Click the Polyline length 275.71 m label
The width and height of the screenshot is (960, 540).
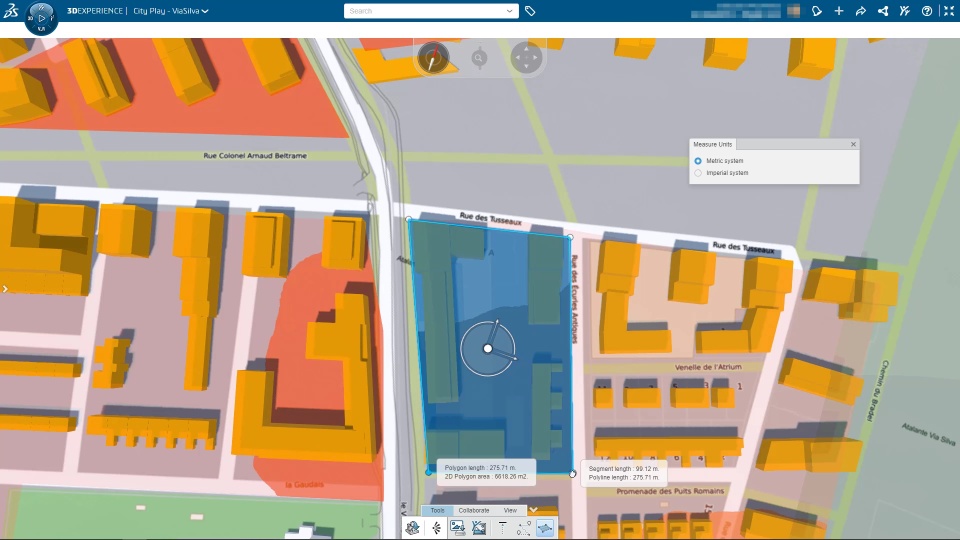[623, 478]
